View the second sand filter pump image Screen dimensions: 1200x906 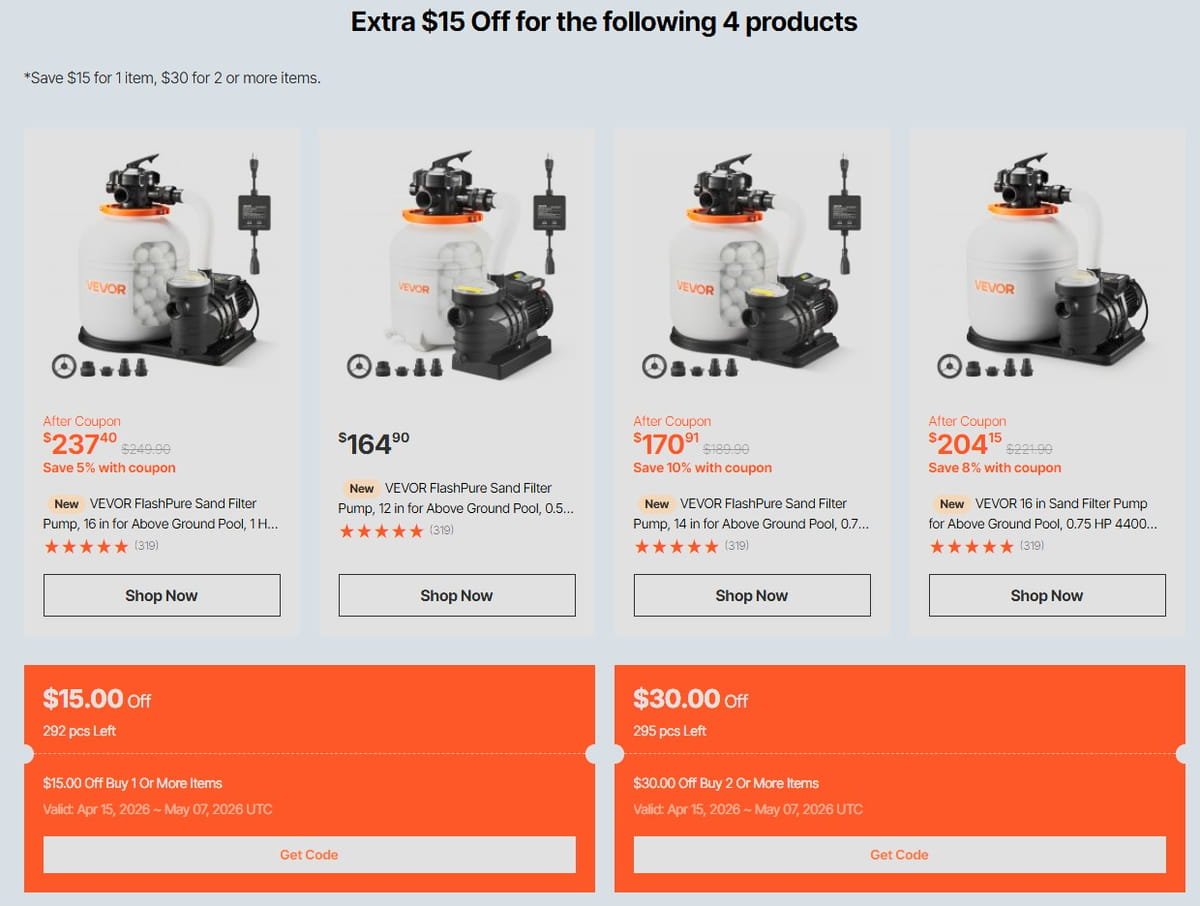pos(456,260)
